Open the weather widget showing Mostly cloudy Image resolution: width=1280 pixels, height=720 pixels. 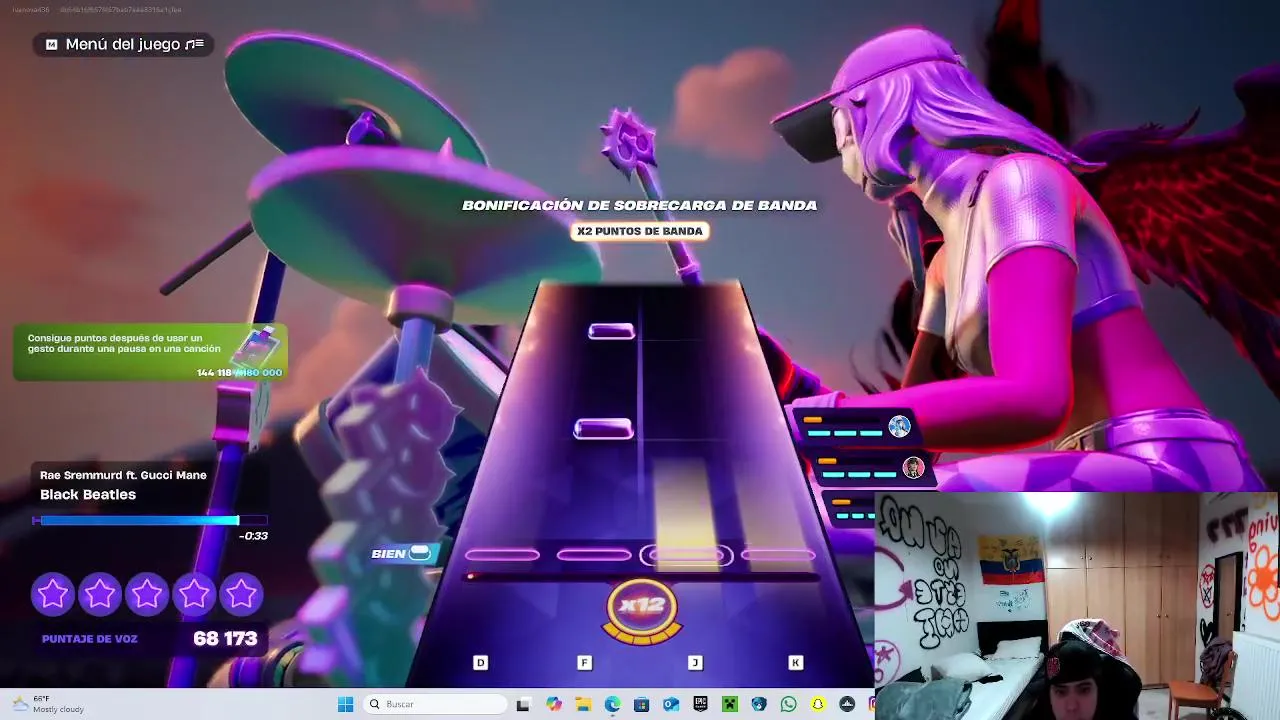point(48,704)
